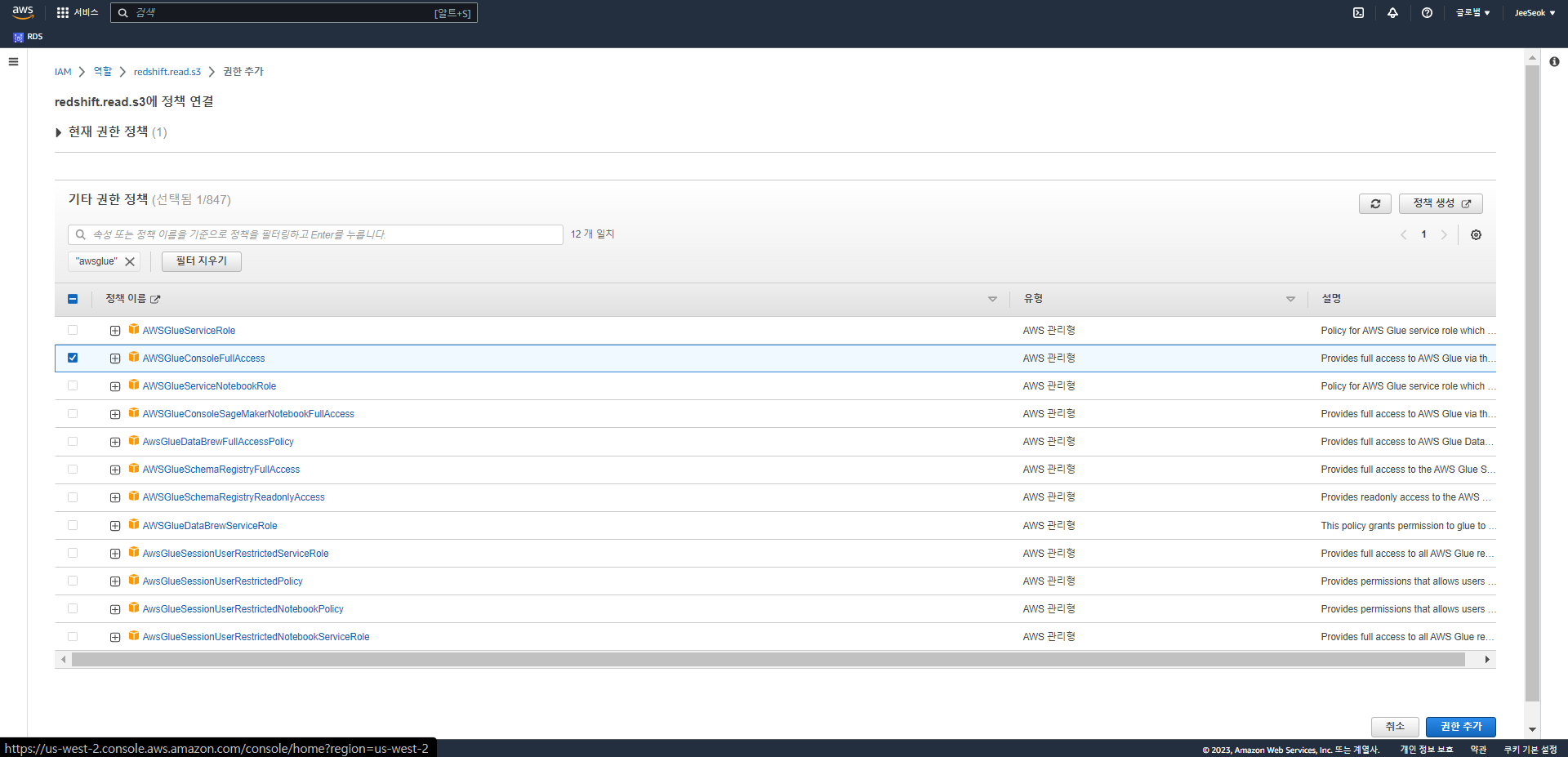Open privacy (개인 정보 보호) footer link
Image resolution: width=1568 pixels, height=757 pixels.
coord(1427,750)
